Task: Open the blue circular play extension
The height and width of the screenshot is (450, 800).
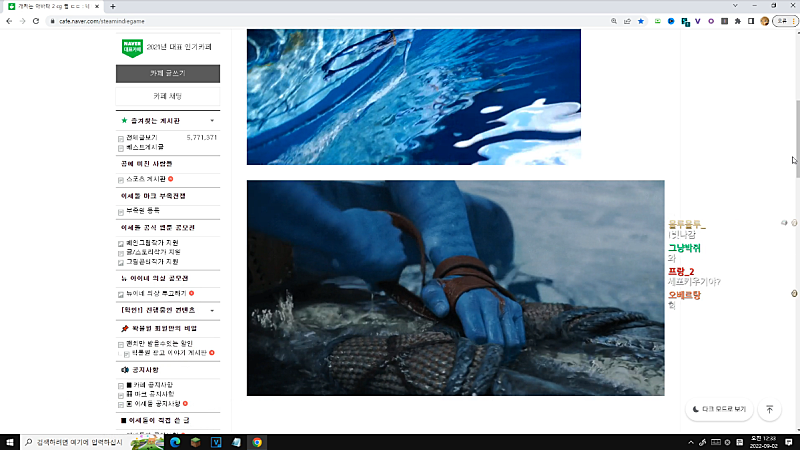Action: point(671,21)
